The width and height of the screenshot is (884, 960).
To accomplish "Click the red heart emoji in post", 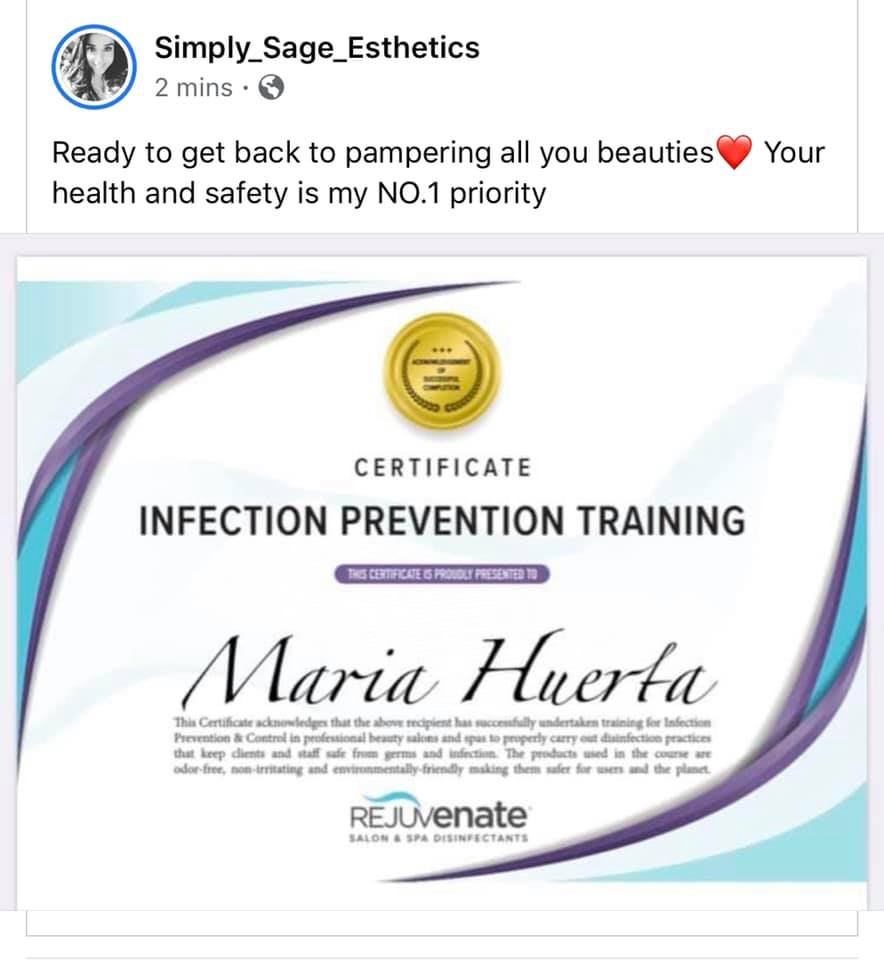I will click(733, 152).
